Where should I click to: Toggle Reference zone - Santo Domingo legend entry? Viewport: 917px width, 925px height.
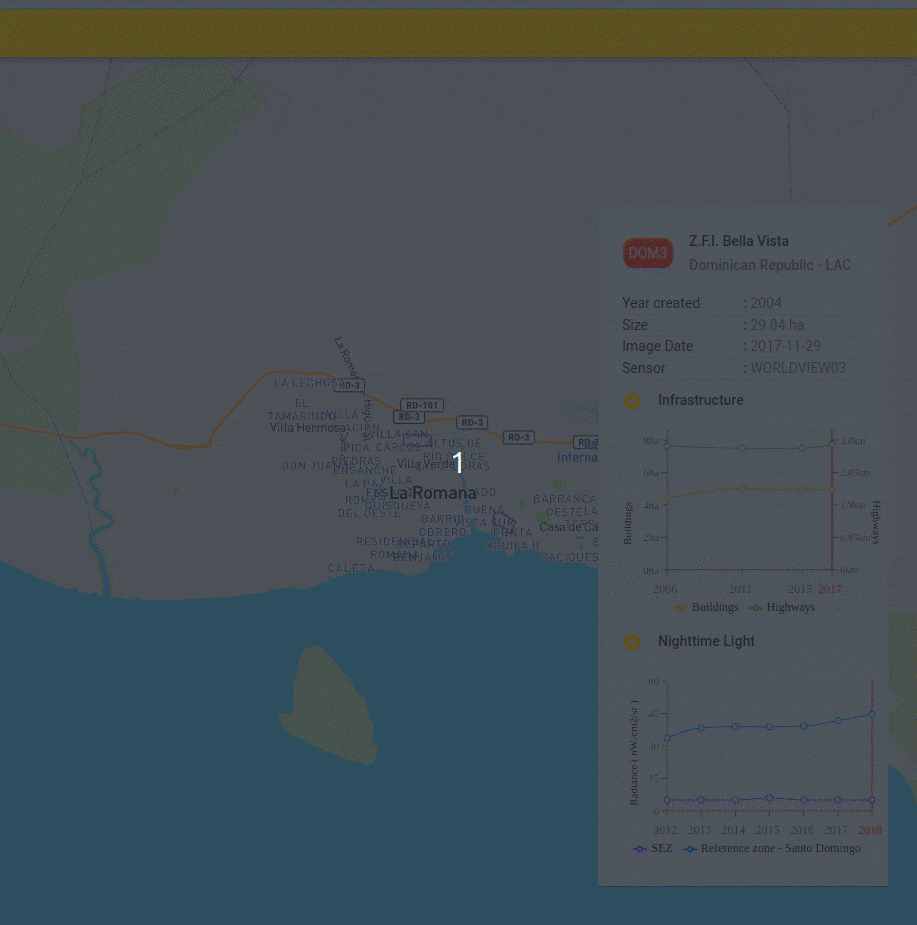point(771,848)
